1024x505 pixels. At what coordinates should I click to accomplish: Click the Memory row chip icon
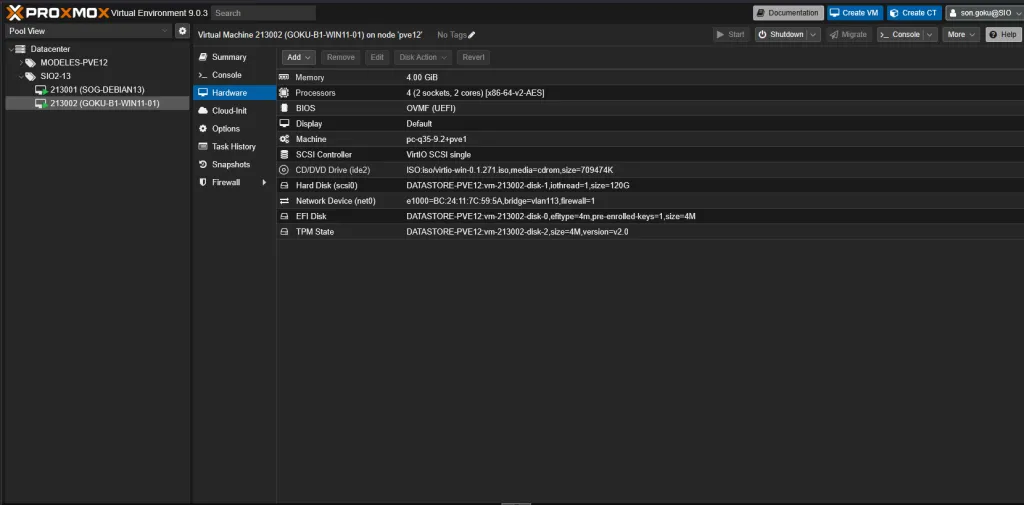pos(285,77)
